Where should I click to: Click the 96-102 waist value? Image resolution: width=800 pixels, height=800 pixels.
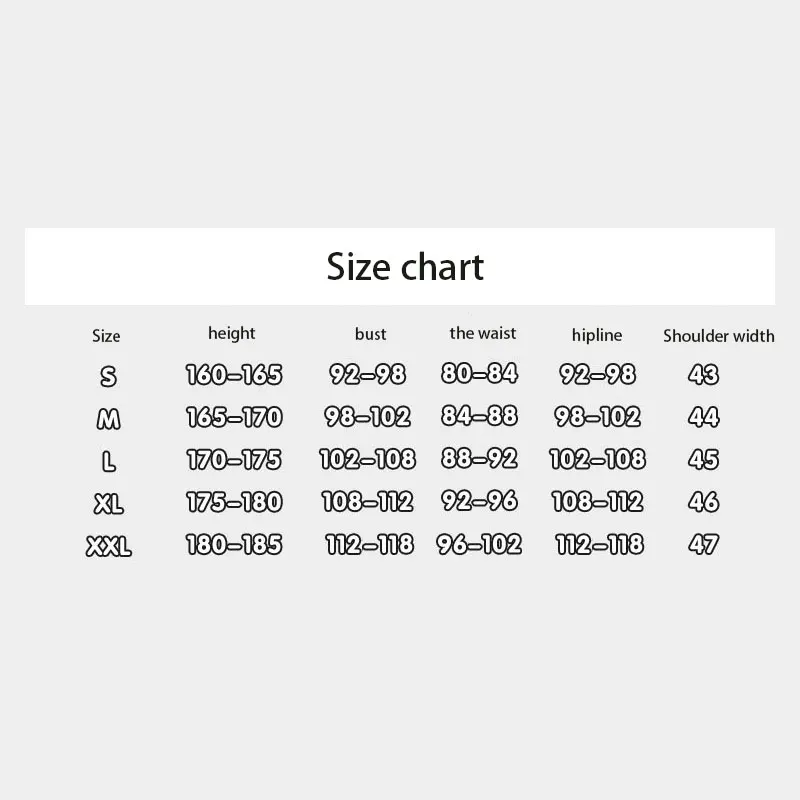[x=479, y=544]
